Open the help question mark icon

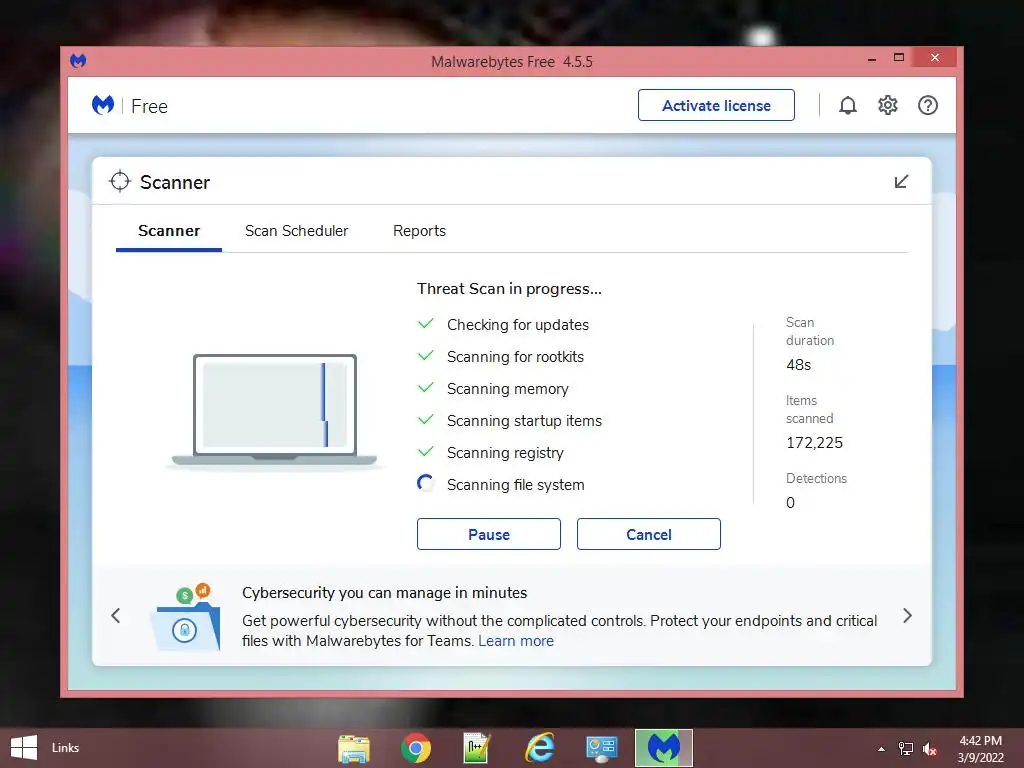coord(927,105)
